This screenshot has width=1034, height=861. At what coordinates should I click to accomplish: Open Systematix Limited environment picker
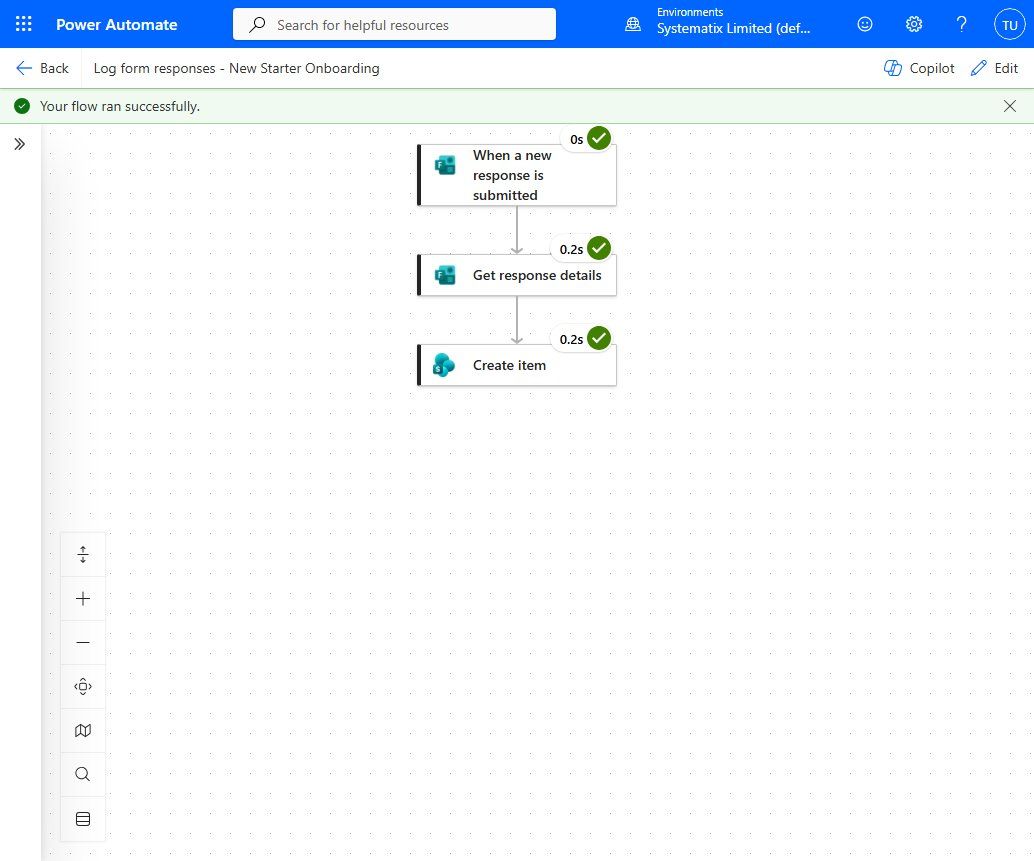coord(733,28)
